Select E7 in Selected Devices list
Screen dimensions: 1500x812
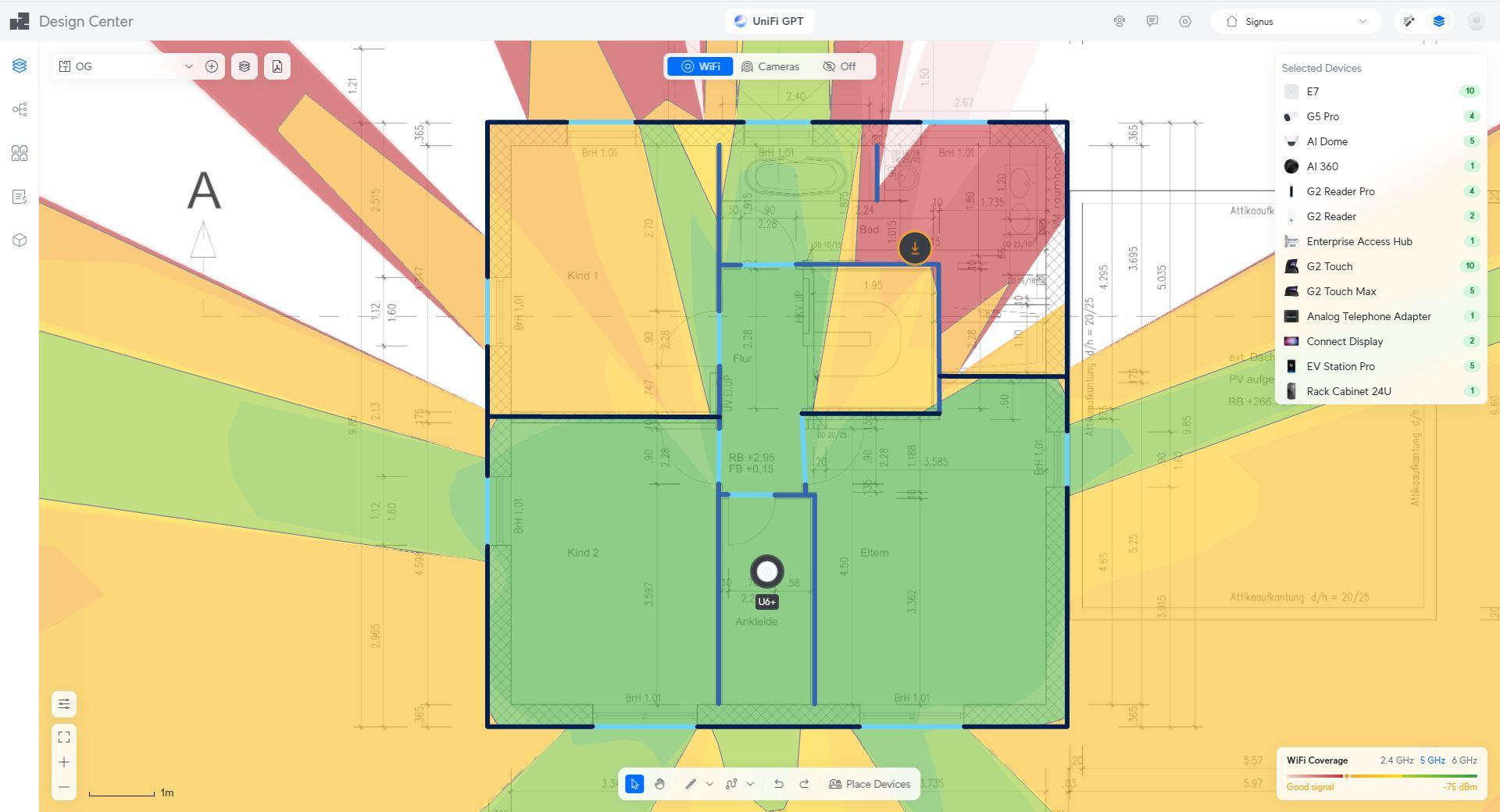click(1381, 91)
